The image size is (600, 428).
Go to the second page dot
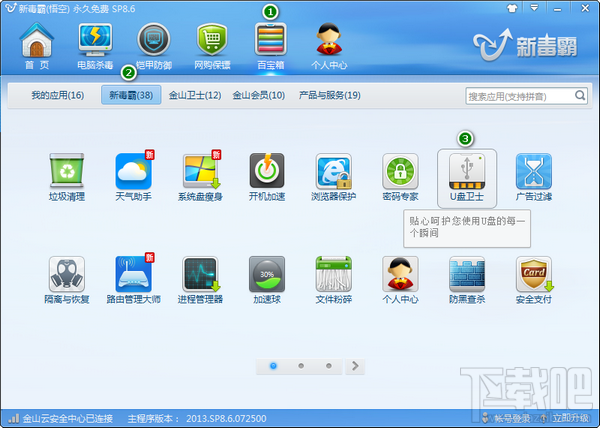(x=301, y=366)
